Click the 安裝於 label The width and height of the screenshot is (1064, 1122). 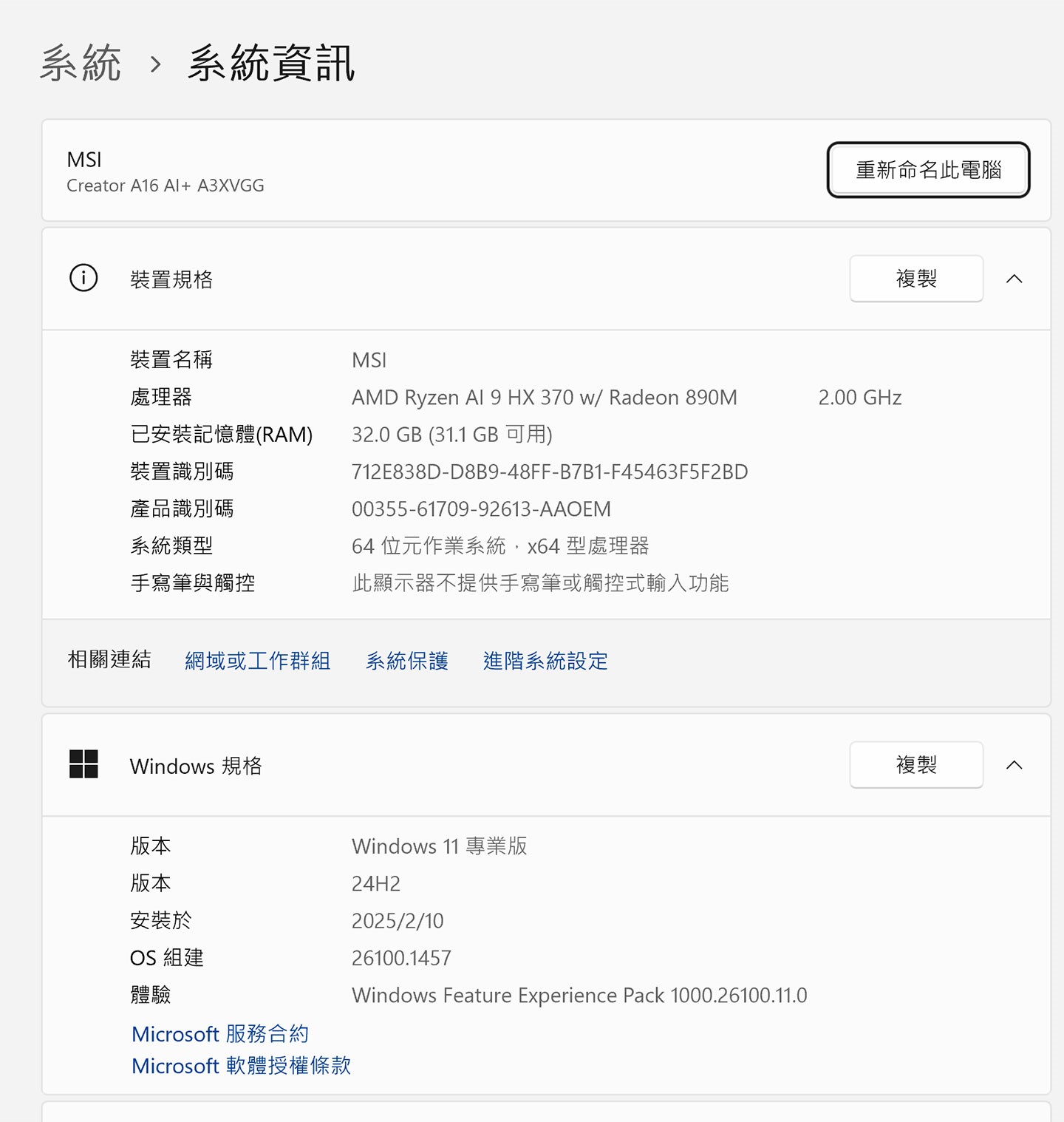point(160,921)
